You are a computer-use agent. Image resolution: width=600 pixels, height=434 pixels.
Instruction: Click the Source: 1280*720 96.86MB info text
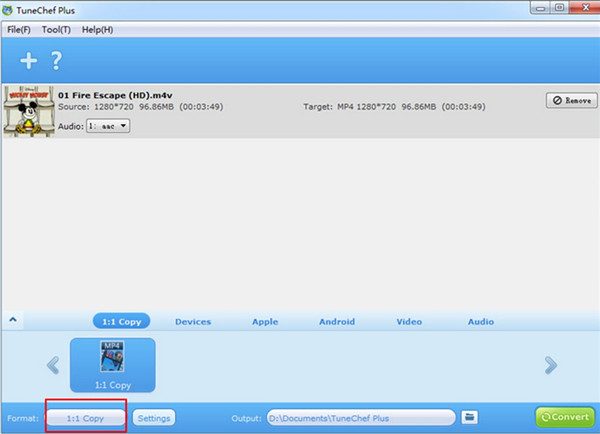(x=140, y=107)
